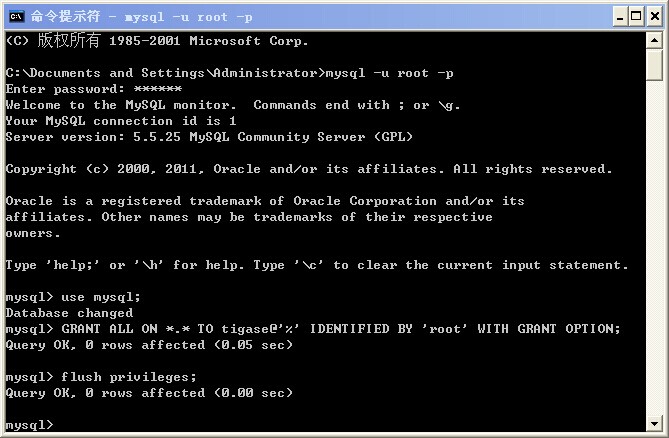Image resolution: width=669 pixels, height=438 pixels.
Task: Click the 'use mysql;' command text
Action: [101, 297]
